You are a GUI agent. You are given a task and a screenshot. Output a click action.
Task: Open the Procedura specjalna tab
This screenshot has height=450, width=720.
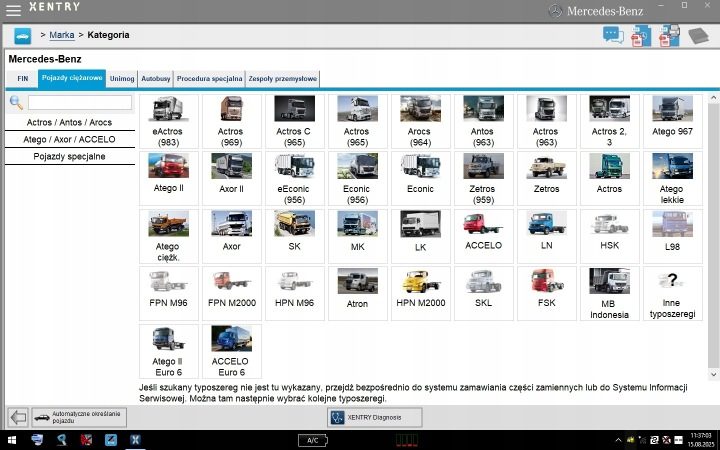[209, 79]
